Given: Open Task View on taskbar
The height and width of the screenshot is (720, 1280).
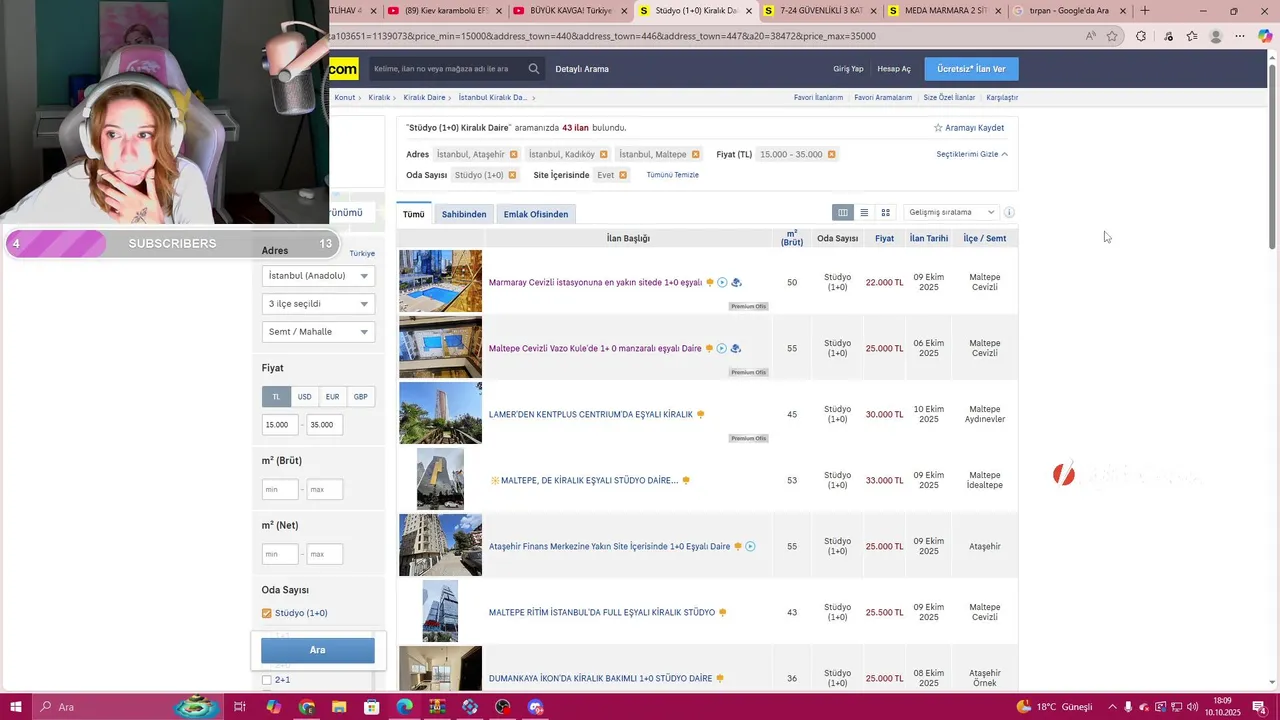Looking at the screenshot, I should (240, 707).
